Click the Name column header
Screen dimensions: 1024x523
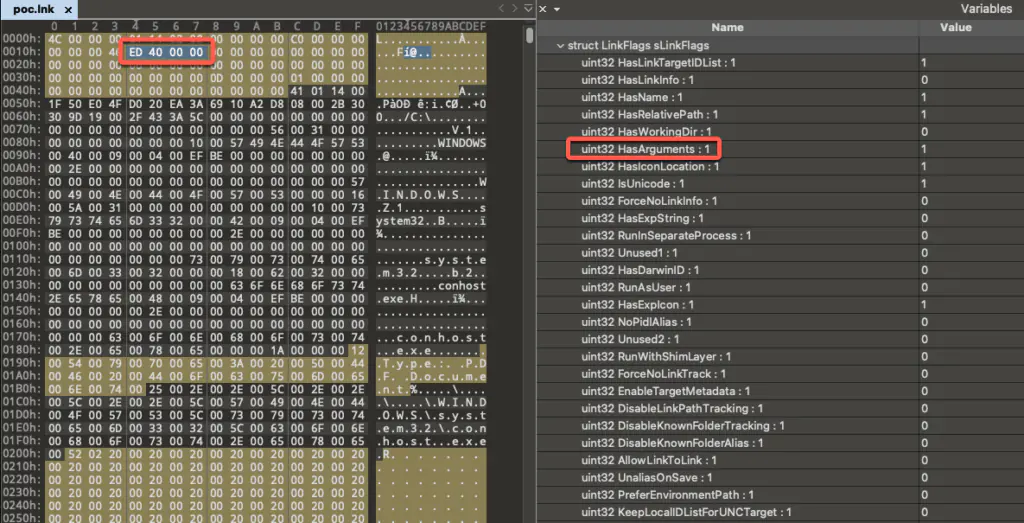click(727, 27)
